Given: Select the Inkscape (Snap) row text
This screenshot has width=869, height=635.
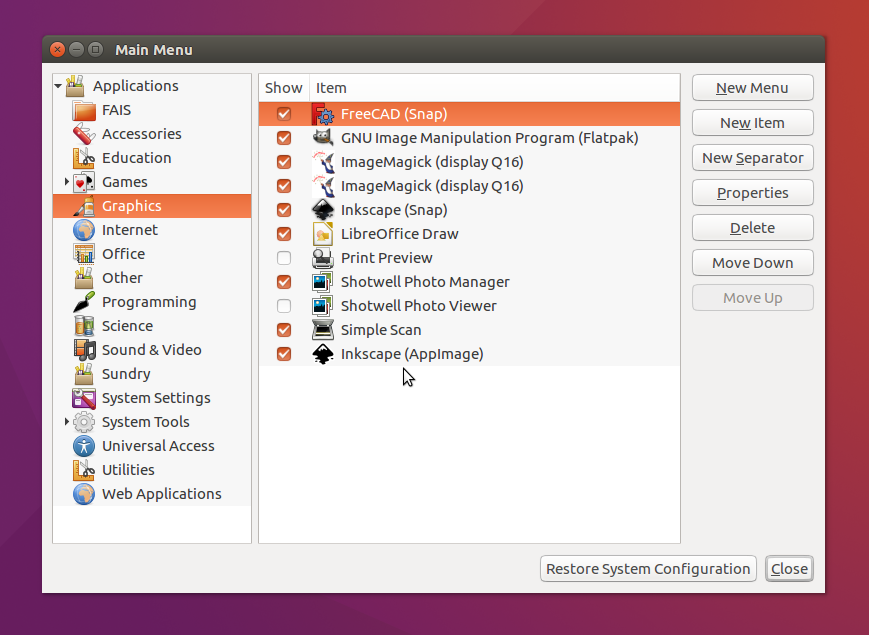Looking at the screenshot, I should coord(394,210).
